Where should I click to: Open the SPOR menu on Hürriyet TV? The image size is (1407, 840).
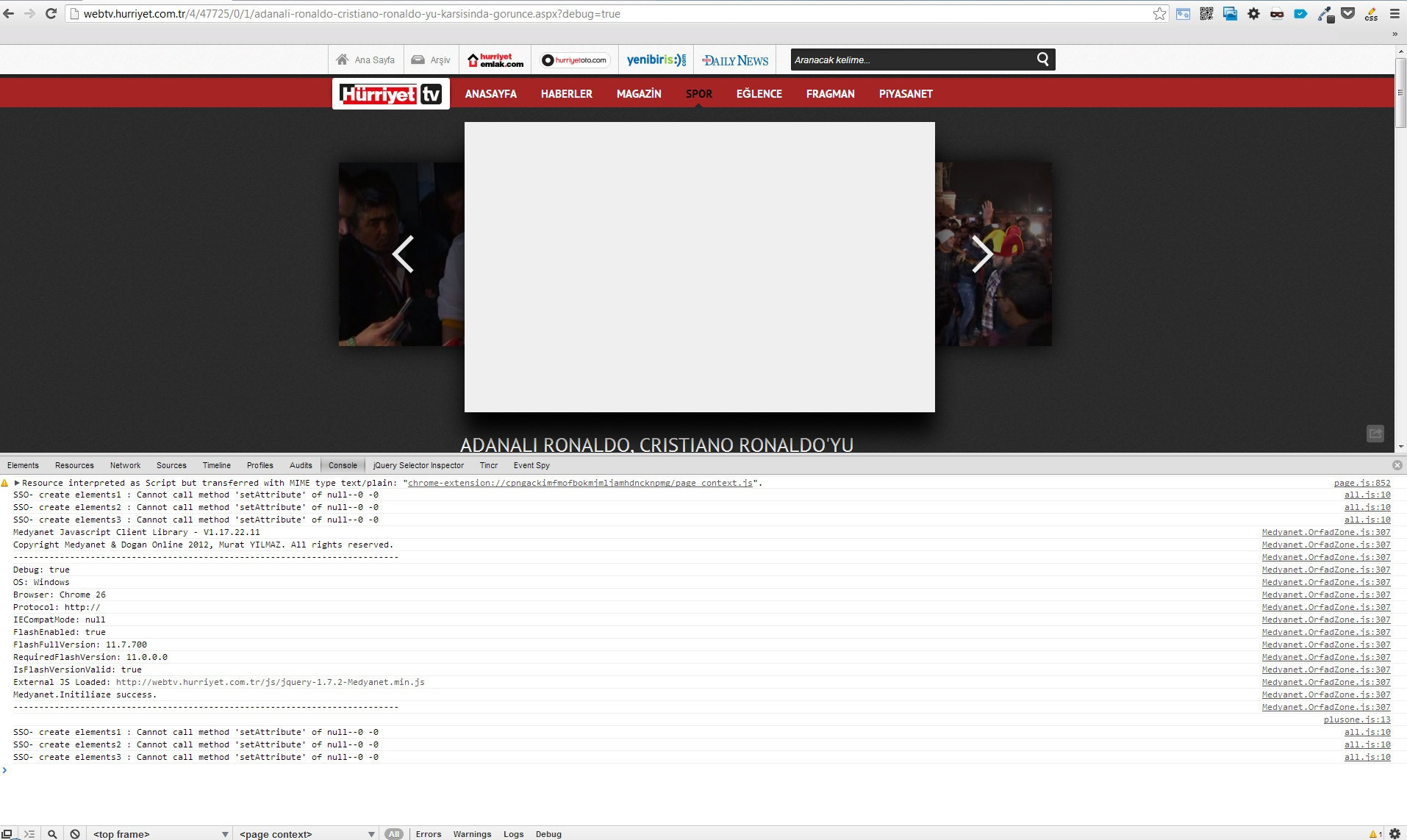click(x=698, y=94)
